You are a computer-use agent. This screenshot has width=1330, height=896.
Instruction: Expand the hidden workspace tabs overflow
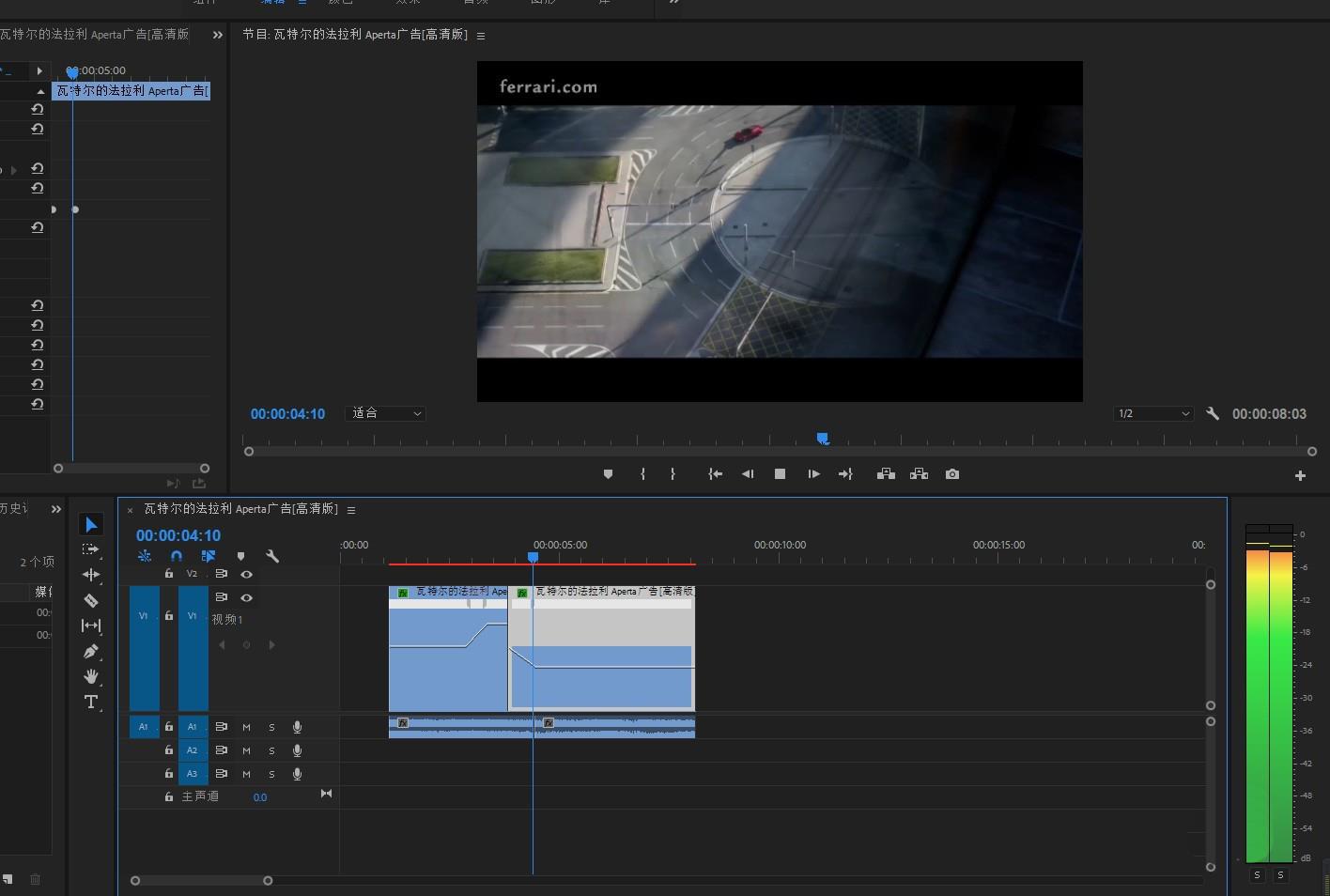tap(673, 3)
